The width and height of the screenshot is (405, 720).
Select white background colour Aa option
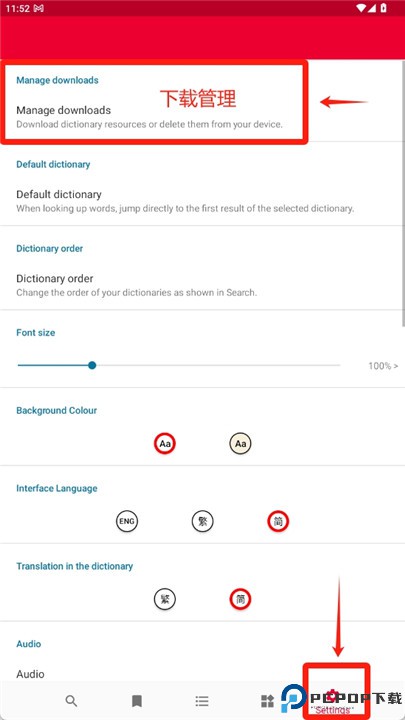pyautogui.click(x=165, y=444)
